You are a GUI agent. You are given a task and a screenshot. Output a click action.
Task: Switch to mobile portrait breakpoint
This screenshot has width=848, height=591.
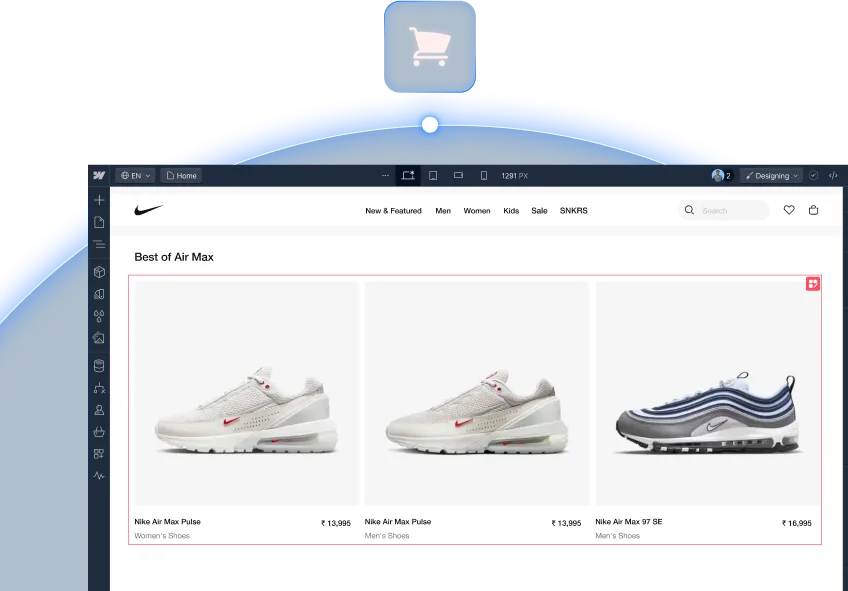tap(483, 176)
